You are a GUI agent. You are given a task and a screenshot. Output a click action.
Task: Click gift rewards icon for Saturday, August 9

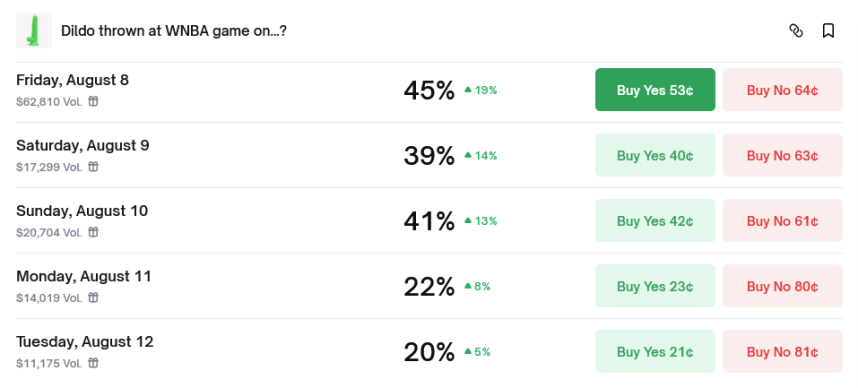click(94, 166)
